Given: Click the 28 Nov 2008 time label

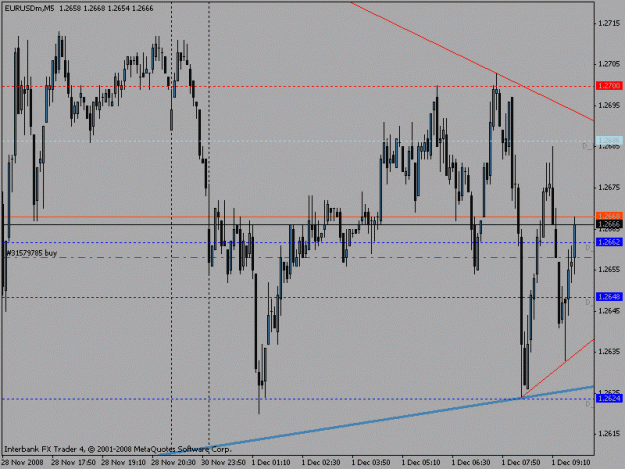Looking at the screenshot, I should (x=22, y=463).
